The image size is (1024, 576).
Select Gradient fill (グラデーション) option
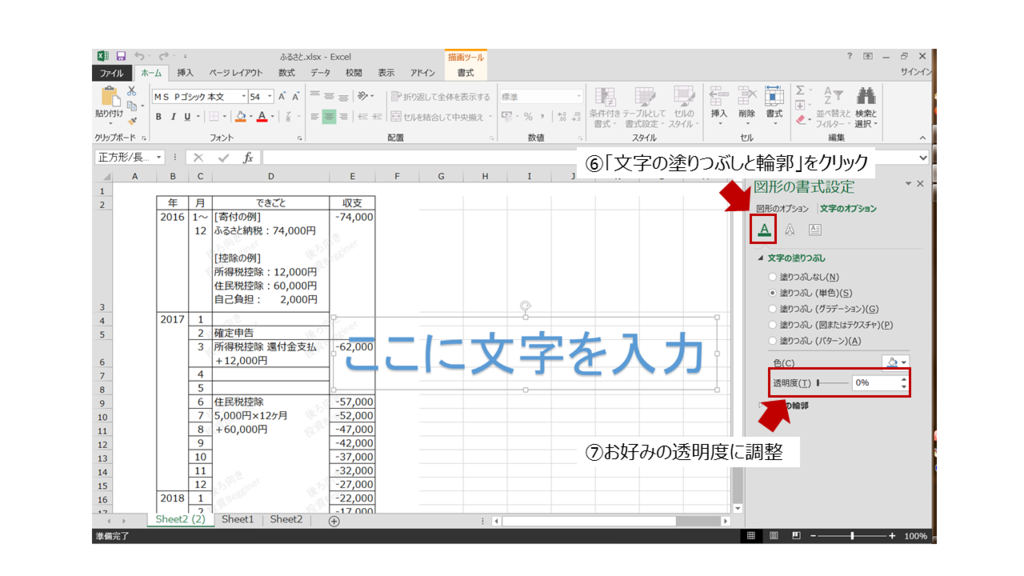(773, 309)
